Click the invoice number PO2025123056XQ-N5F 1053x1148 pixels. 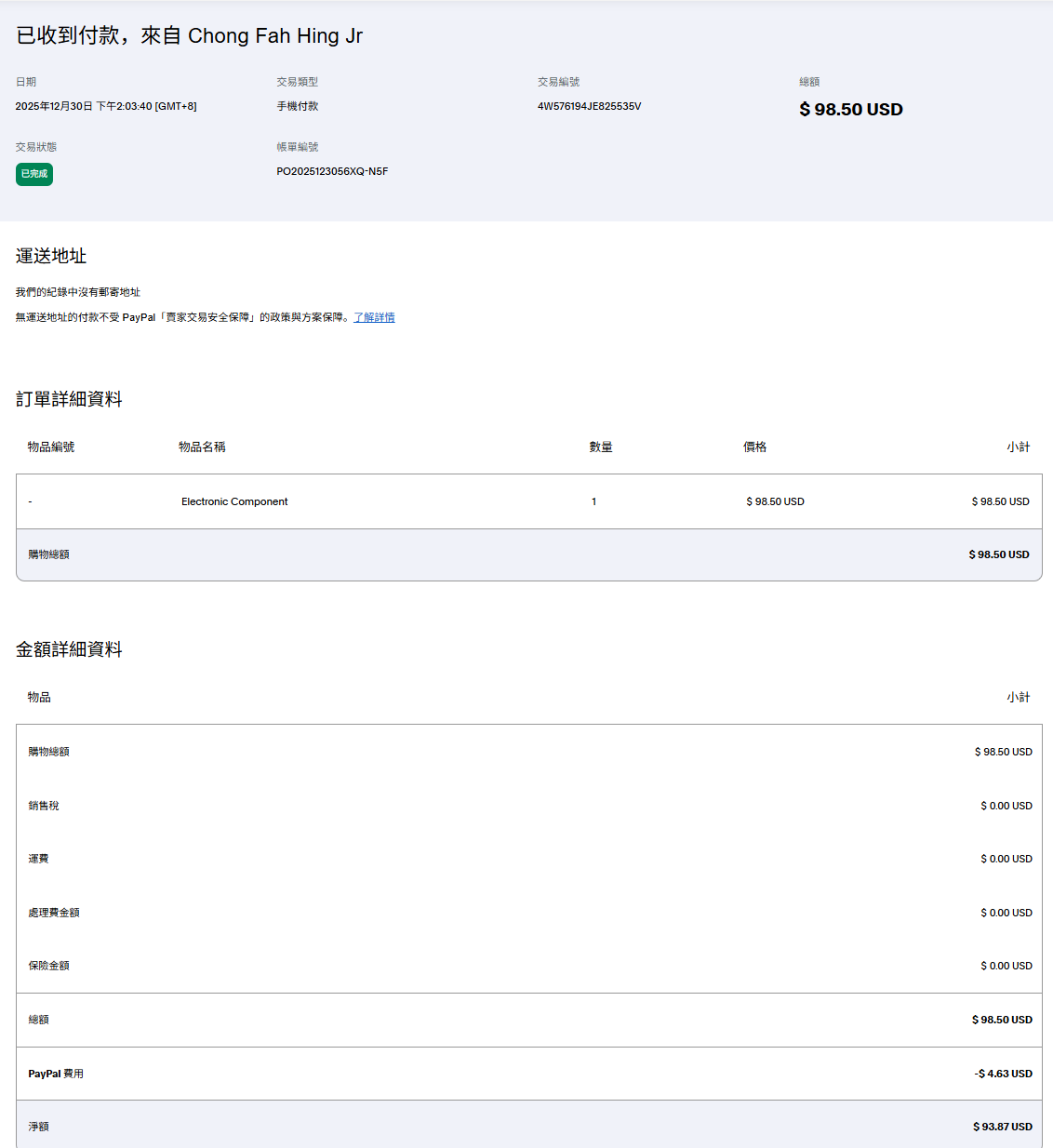click(x=332, y=171)
